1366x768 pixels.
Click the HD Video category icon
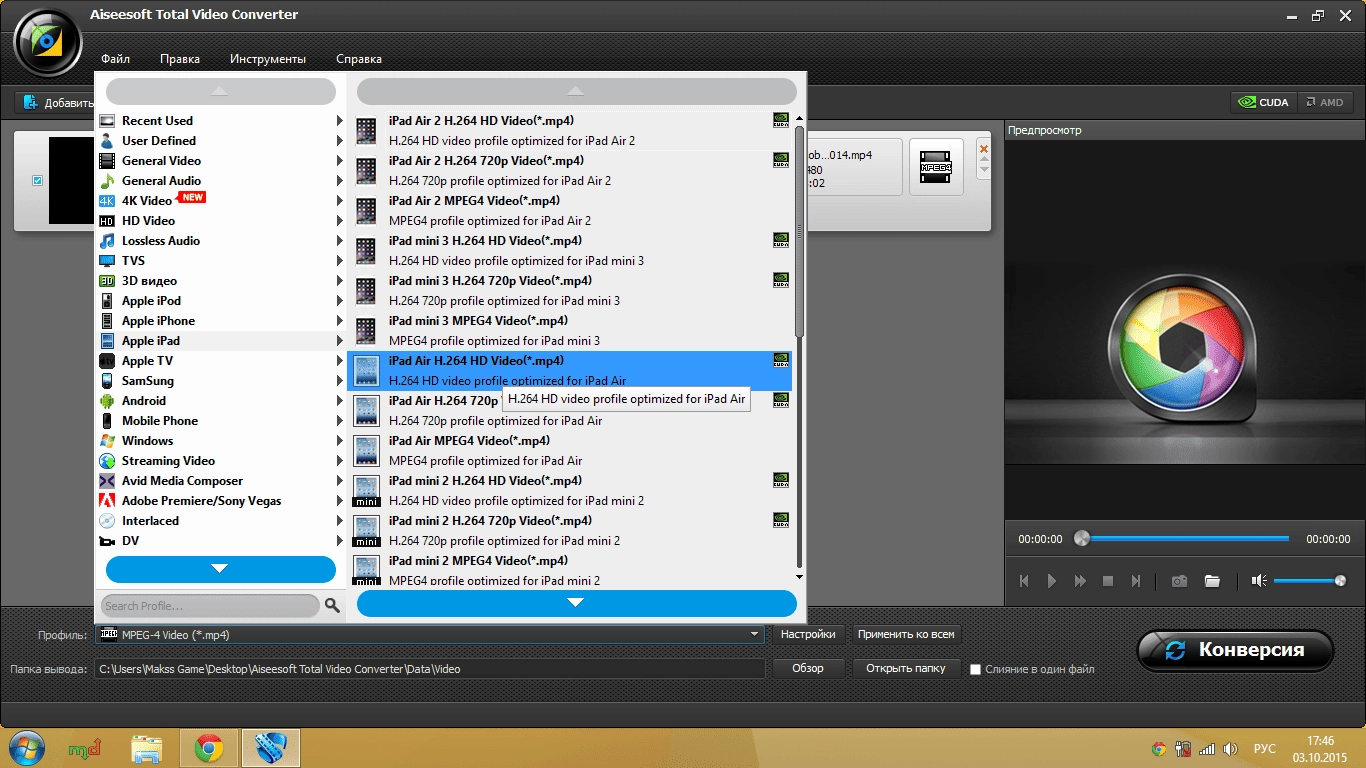pos(107,221)
